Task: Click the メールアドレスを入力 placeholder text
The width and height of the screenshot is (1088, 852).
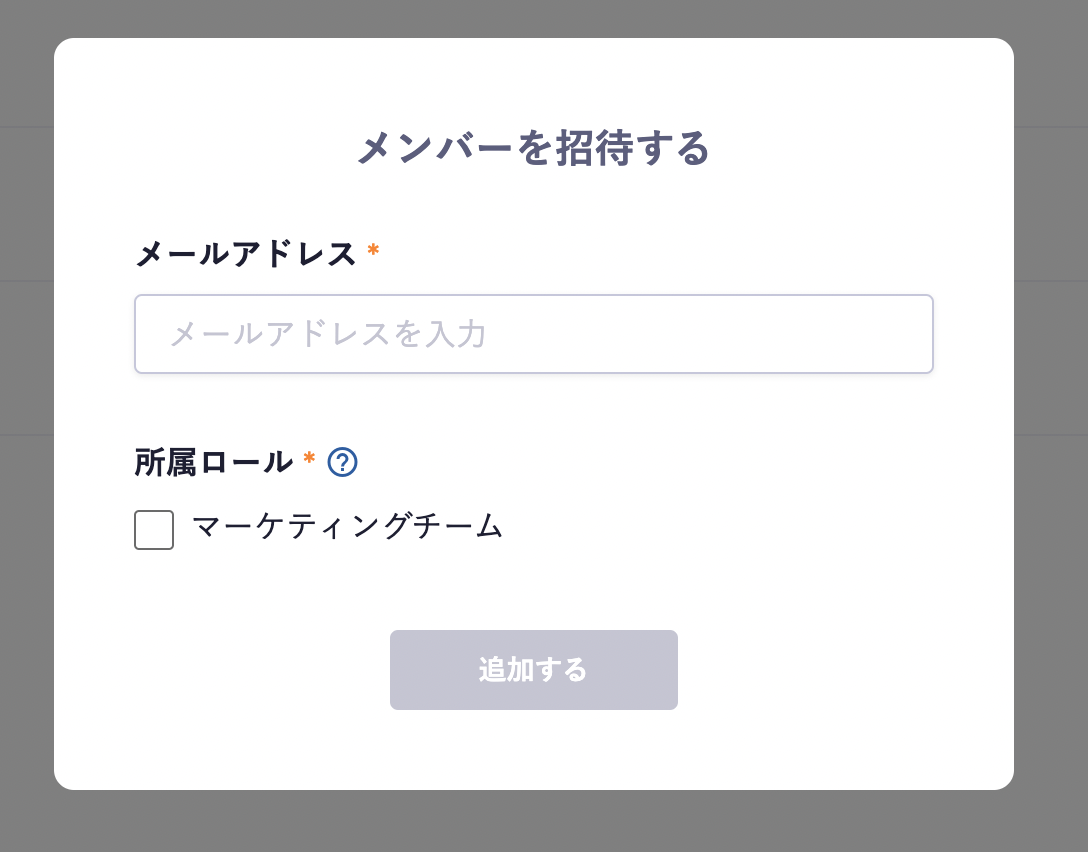Action: [x=328, y=334]
